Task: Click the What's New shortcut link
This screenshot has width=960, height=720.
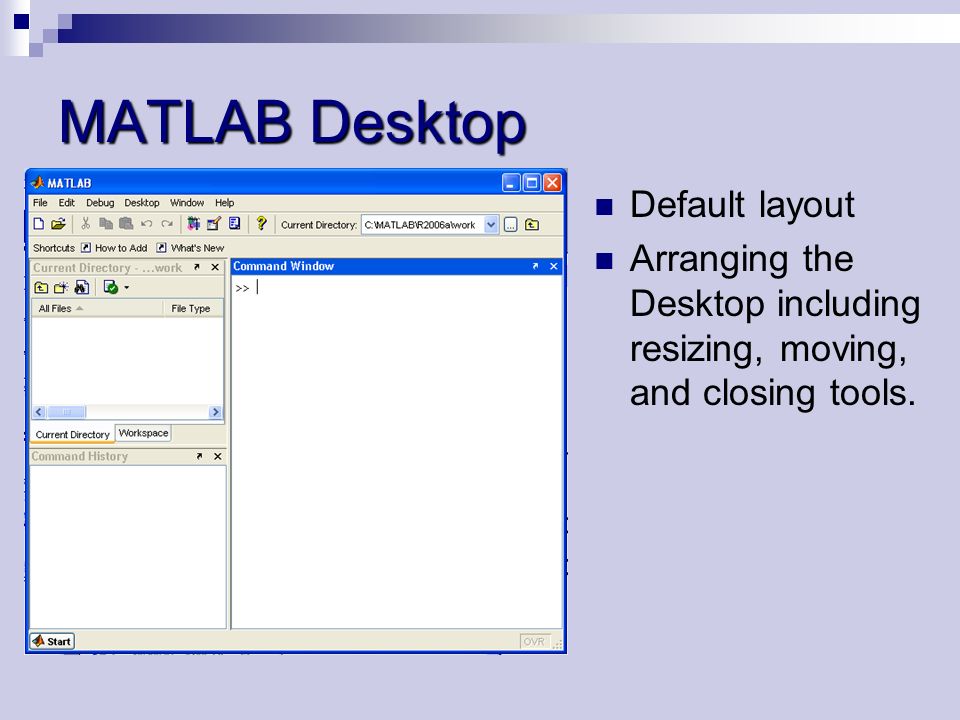Action: point(197,248)
